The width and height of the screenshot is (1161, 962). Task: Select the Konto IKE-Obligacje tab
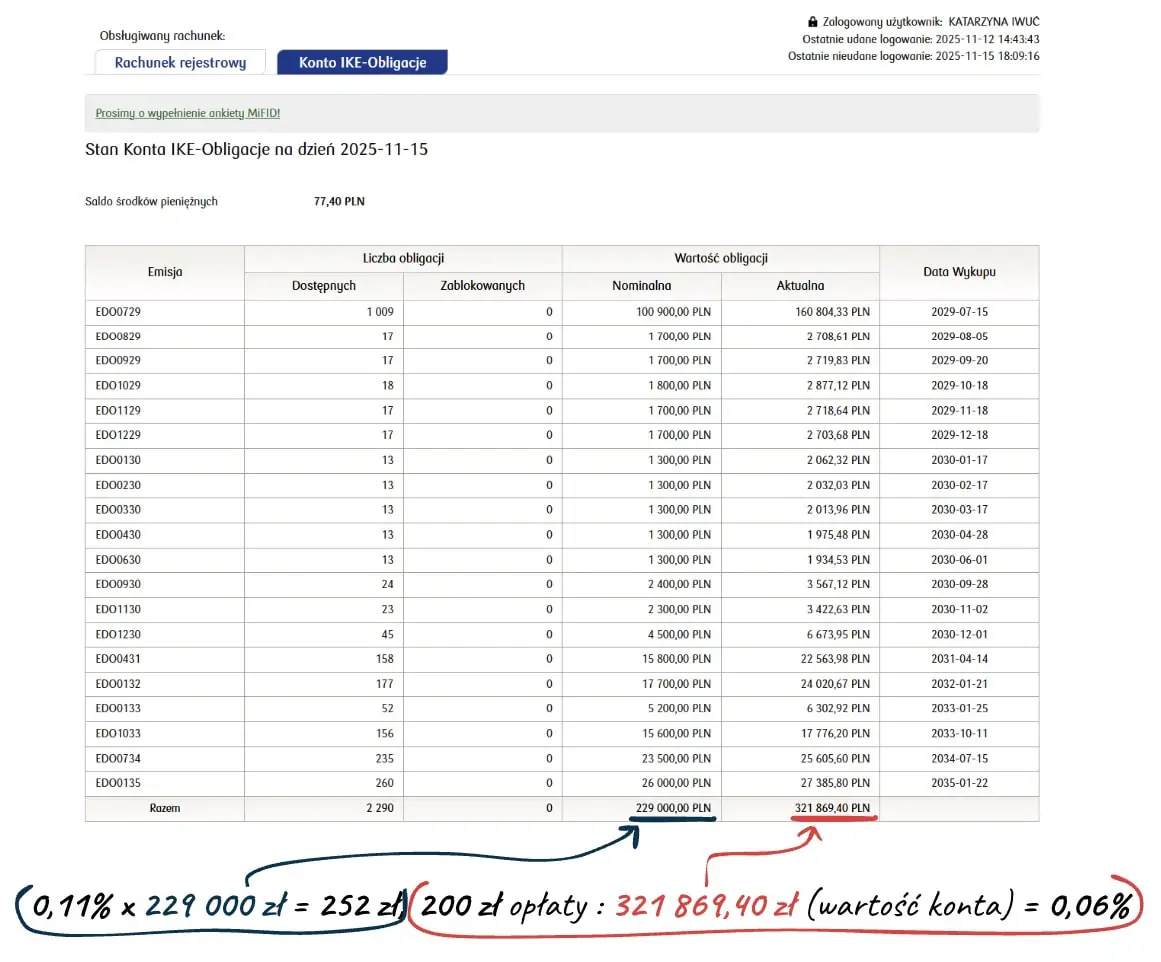[x=362, y=62]
